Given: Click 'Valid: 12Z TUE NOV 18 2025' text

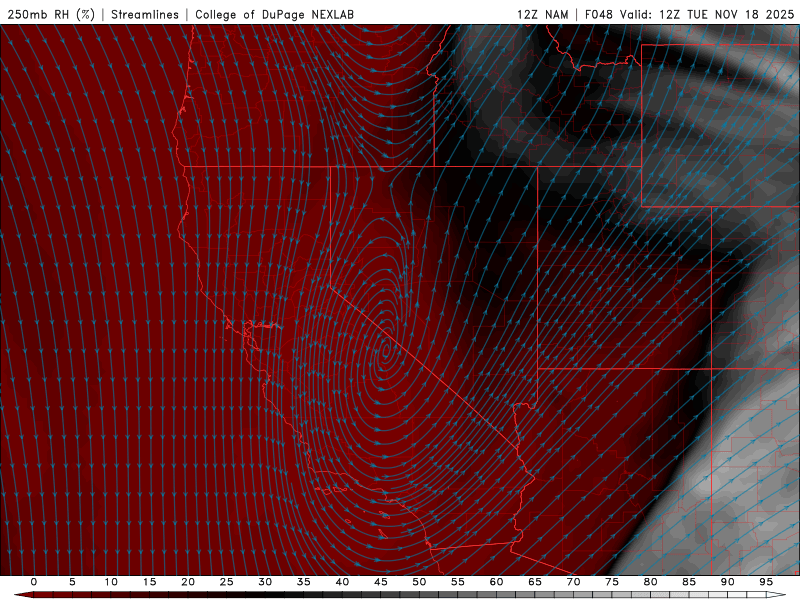Looking at the screenshot, I should (x=707, y=14).
